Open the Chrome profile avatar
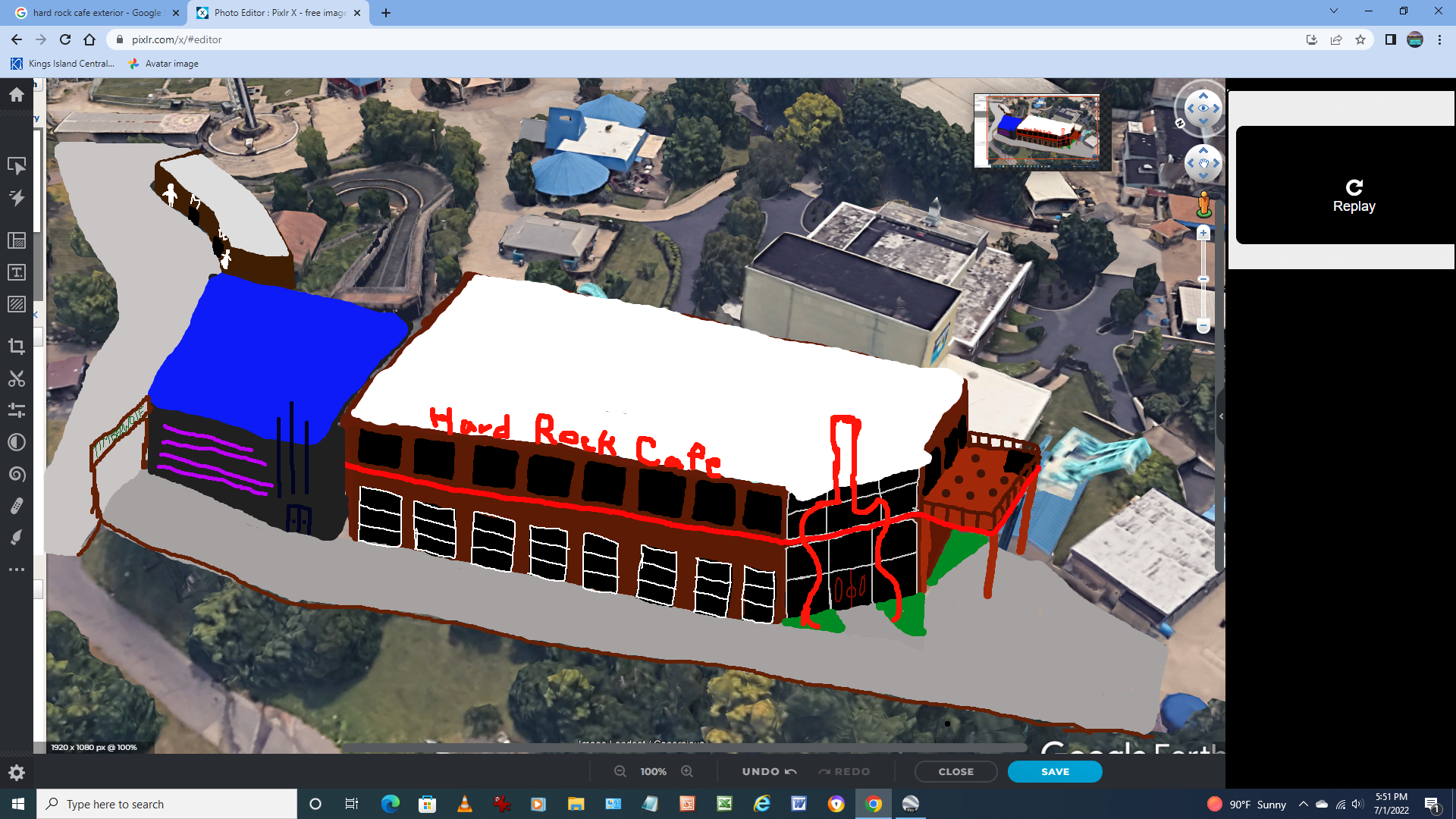The width and height of the screenshot is (1456, 819). pos(1415,39)
